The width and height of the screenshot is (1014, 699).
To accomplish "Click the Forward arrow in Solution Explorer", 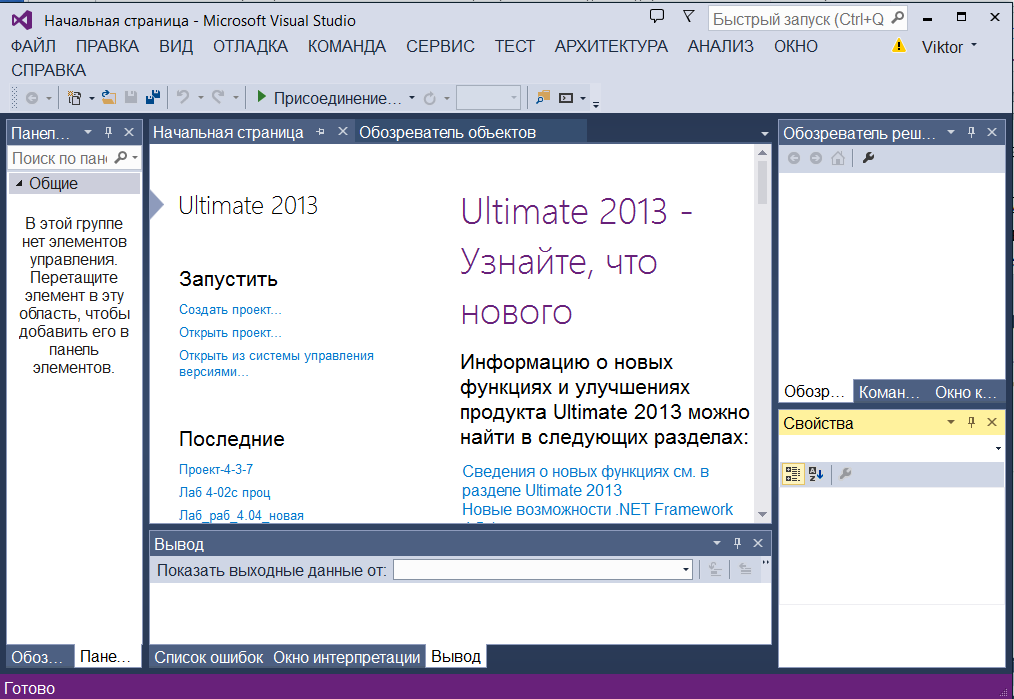I will click(x=816, y=158).
